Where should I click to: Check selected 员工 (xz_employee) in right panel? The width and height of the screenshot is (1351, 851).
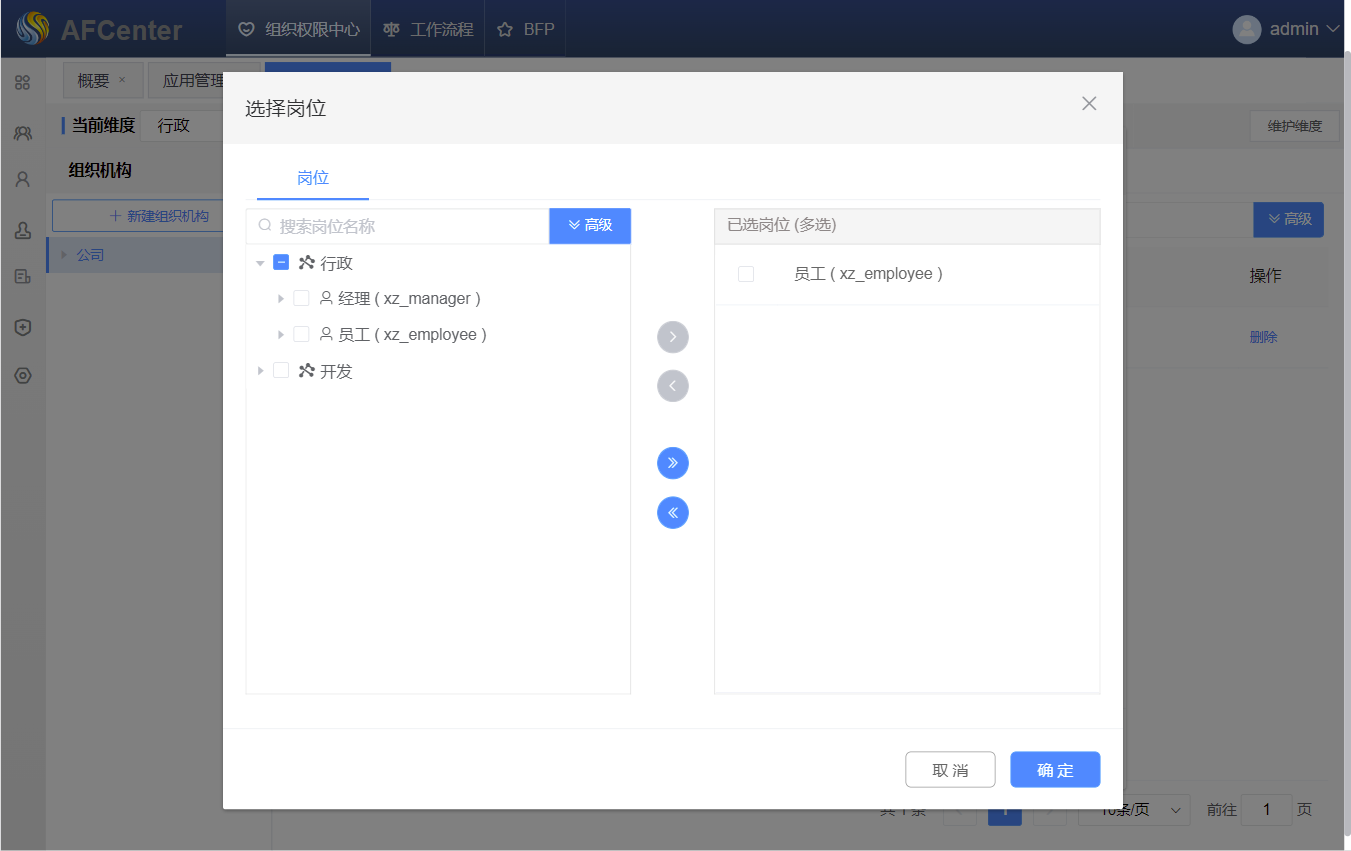coord(745,274)
